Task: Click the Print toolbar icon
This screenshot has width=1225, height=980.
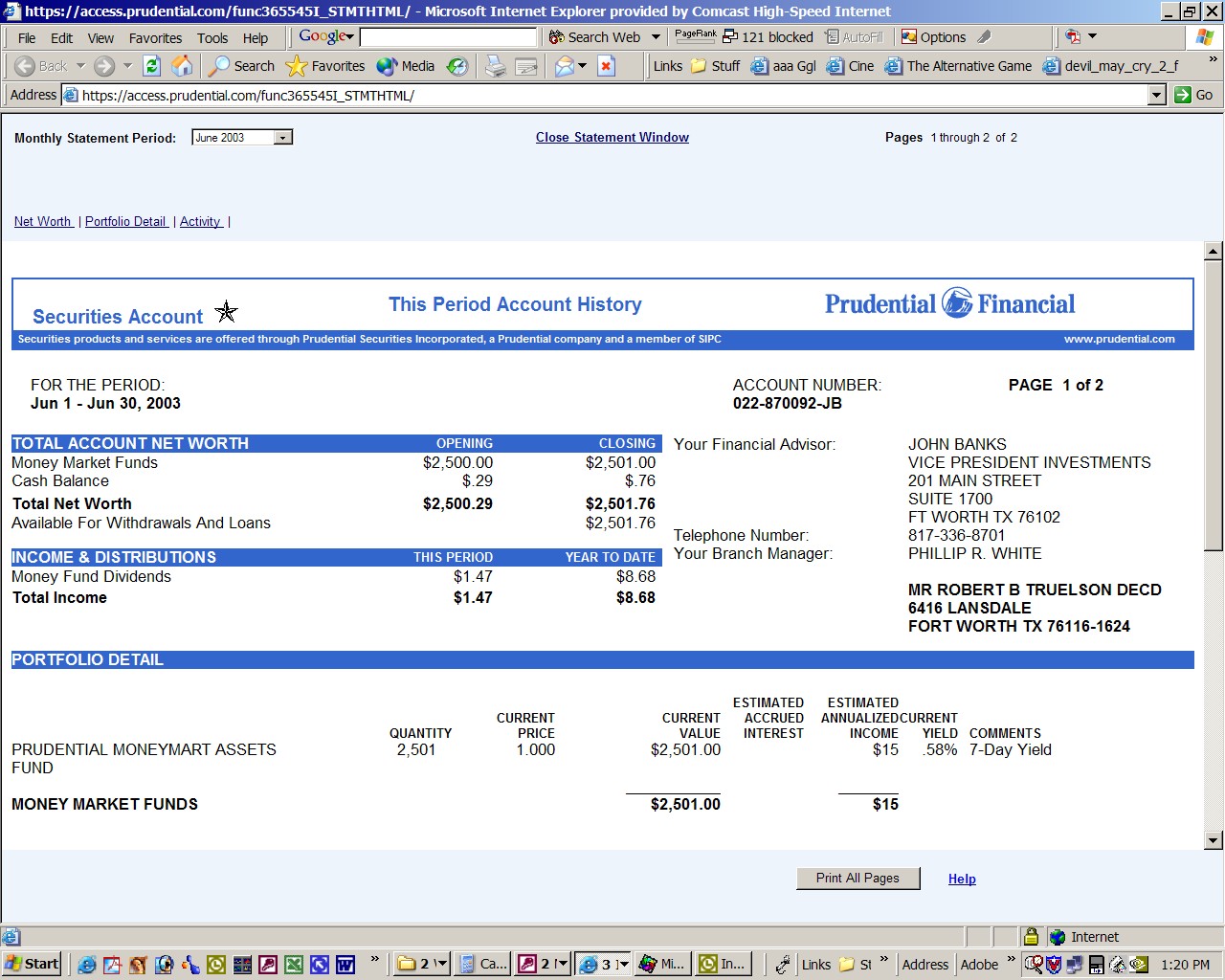Action: point(495,66)
